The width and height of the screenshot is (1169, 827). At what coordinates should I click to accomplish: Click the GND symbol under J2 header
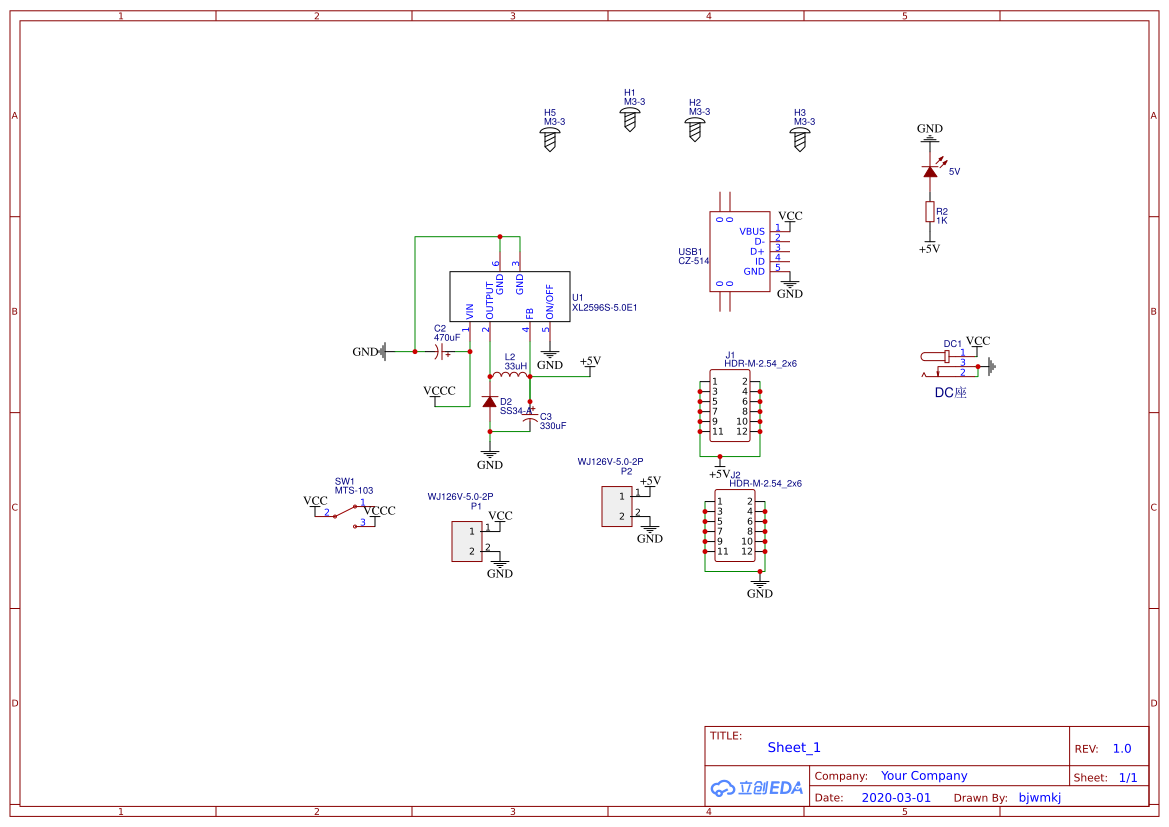click(x=760, y=589)
